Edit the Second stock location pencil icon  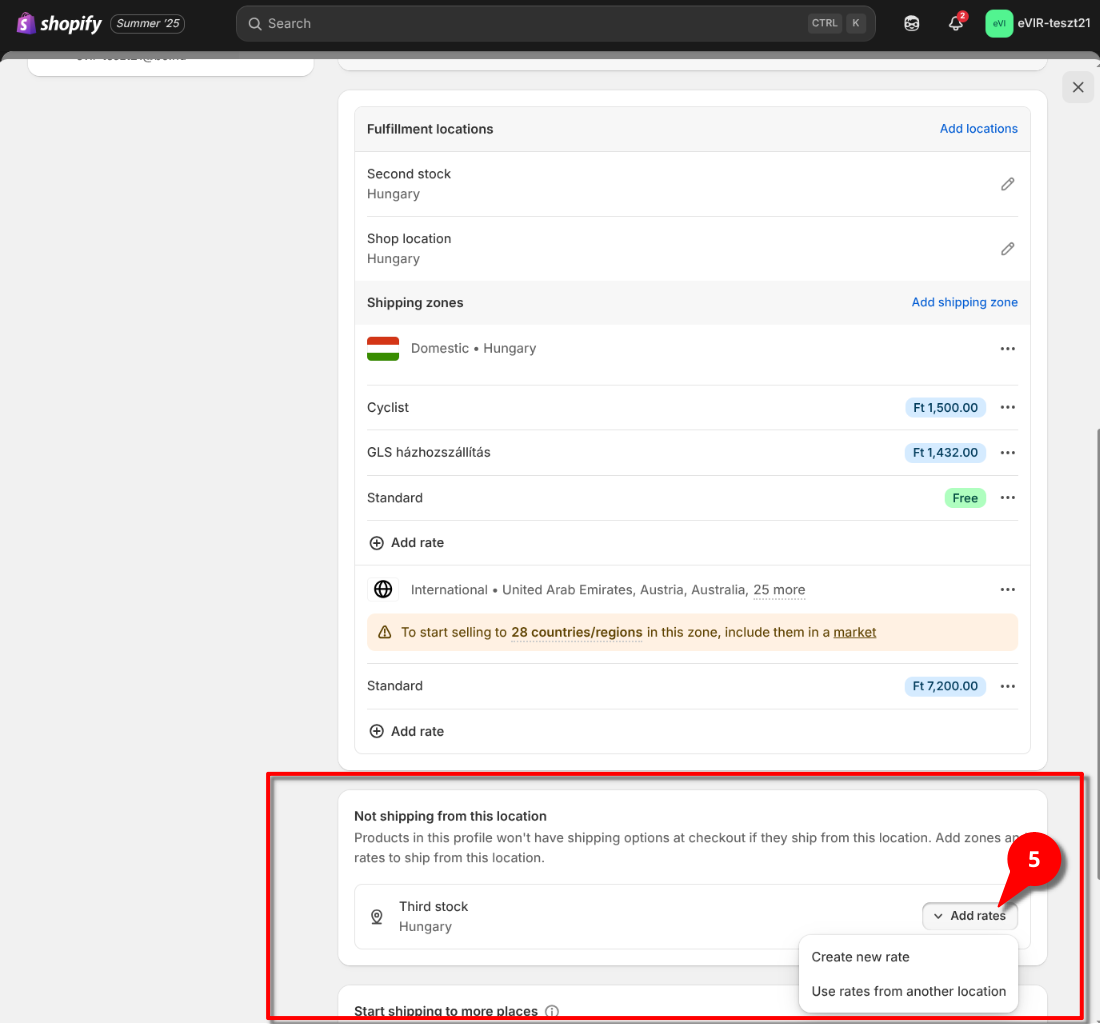1007,184
